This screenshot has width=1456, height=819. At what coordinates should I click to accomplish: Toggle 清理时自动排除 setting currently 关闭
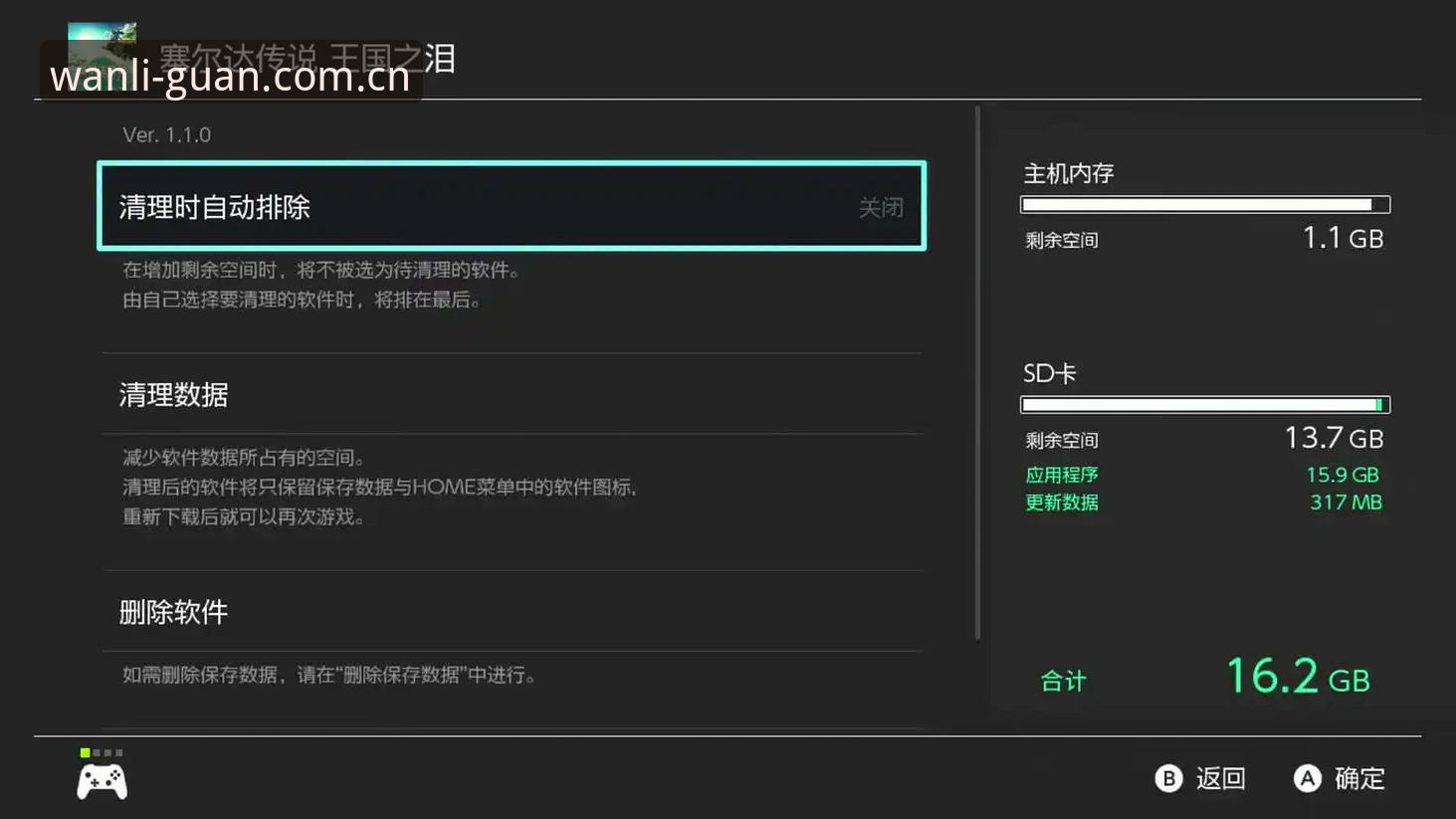coord(512,206)
